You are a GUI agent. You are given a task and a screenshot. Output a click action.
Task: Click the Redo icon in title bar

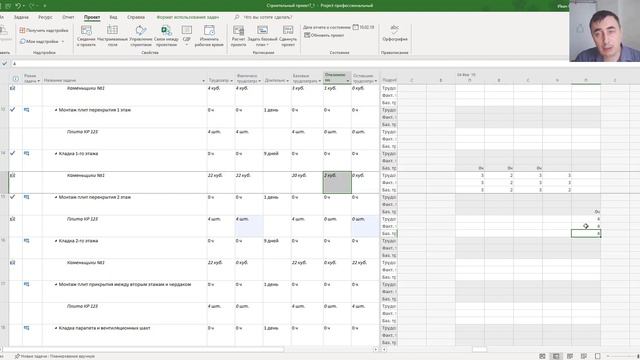(32, 6)
